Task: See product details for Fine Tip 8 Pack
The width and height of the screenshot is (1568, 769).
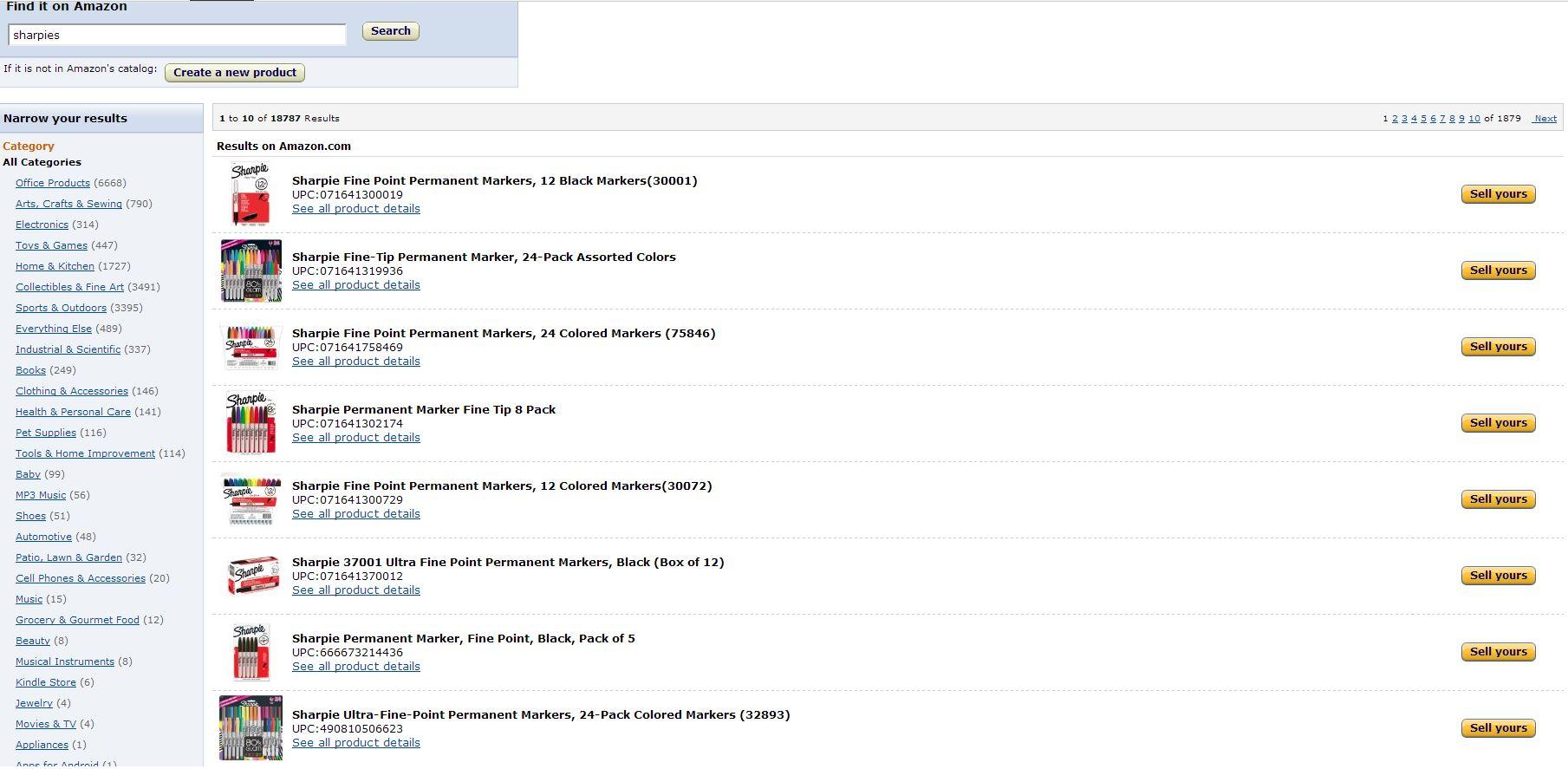Action: click(x=356, y=438)
